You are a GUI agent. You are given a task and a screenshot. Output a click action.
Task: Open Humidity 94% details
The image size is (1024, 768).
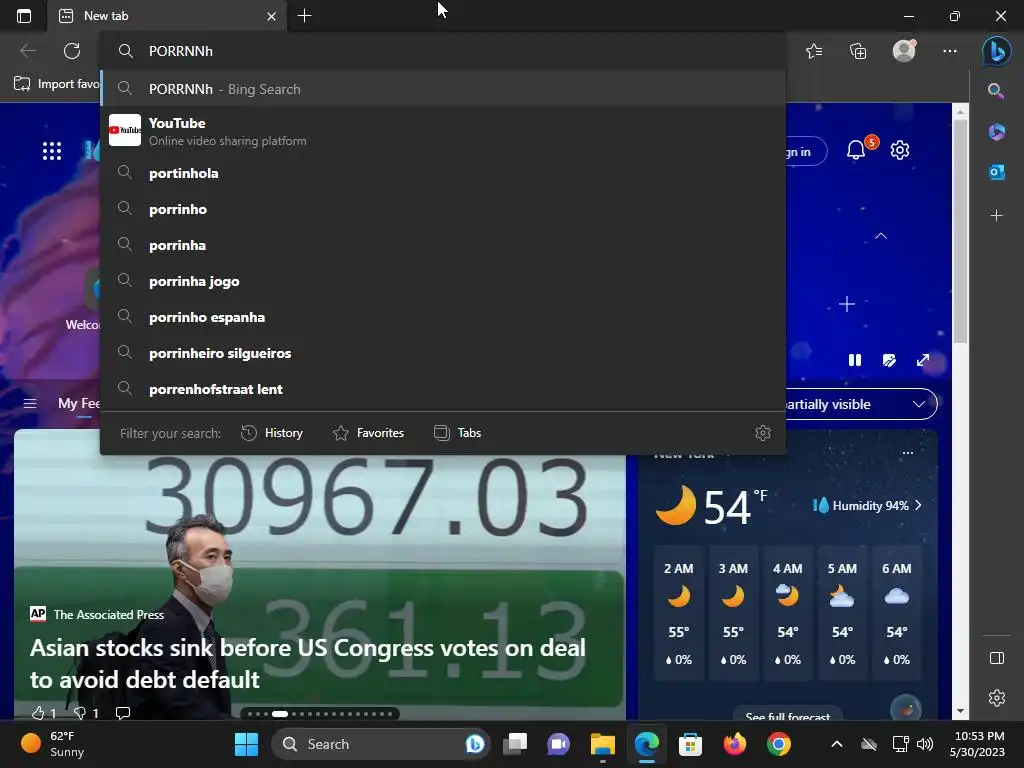click(867, 505)
